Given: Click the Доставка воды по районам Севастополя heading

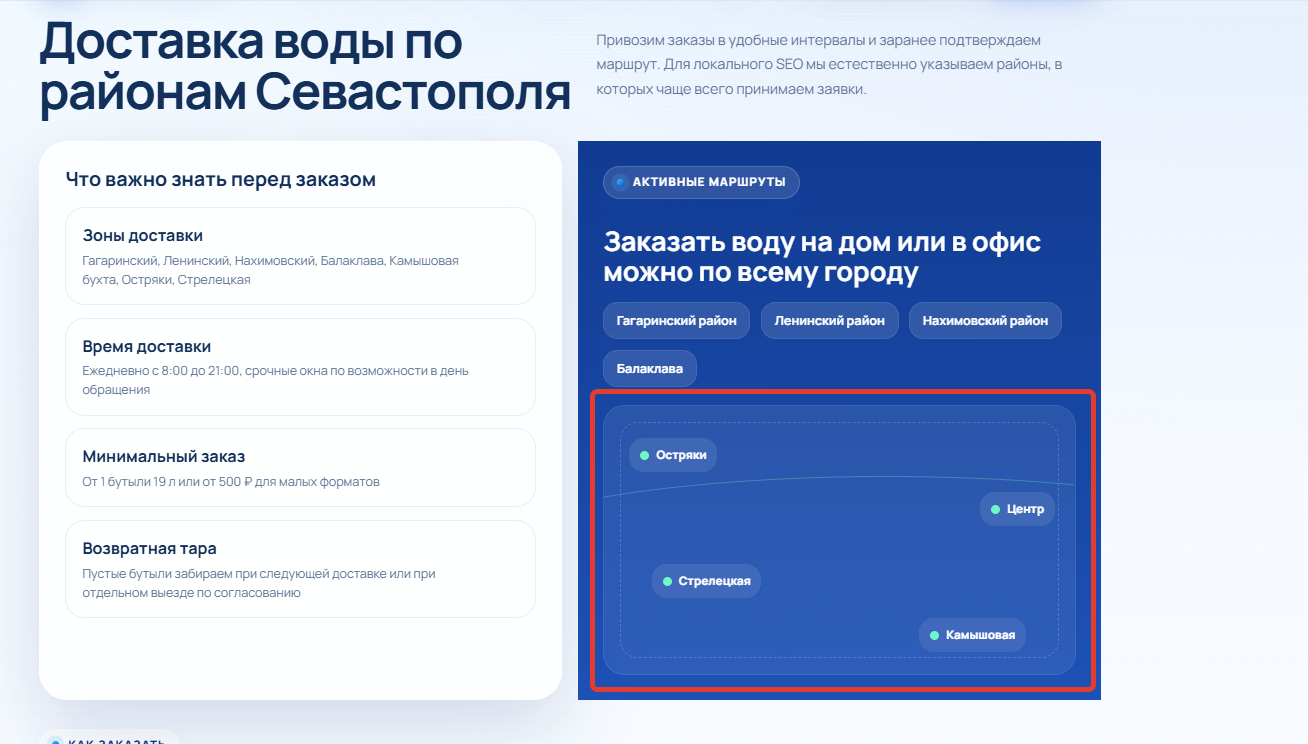Looking at the screenshot, I should click(x=305, y=68).
